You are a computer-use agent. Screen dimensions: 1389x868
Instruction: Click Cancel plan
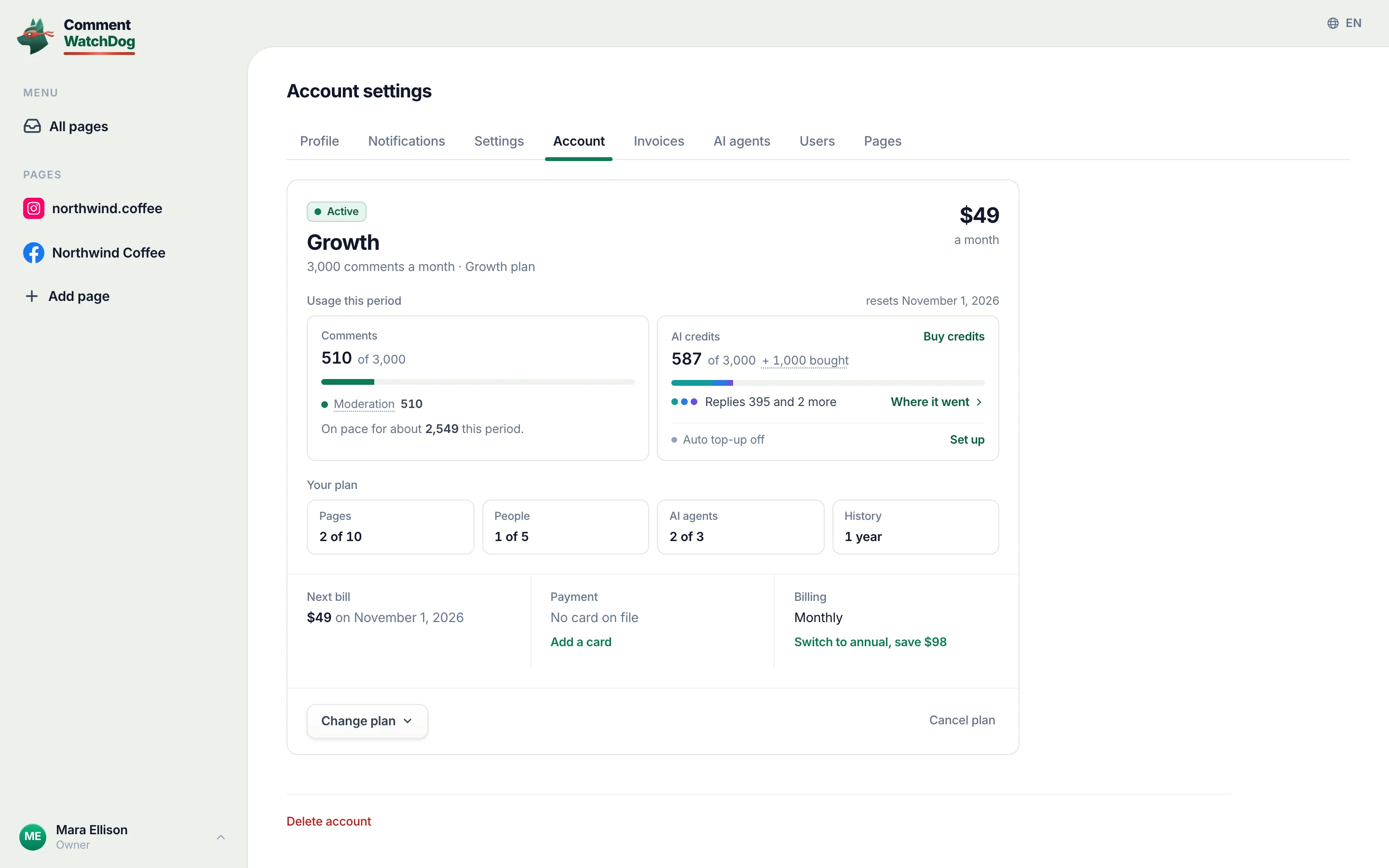click(962, 720)
